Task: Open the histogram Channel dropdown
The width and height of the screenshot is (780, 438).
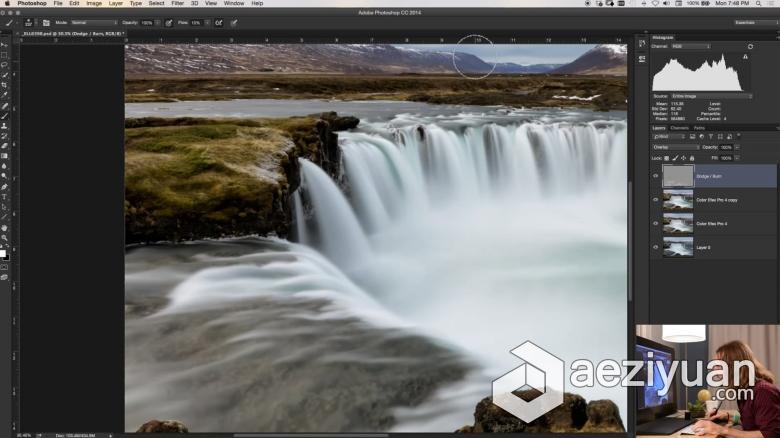Action: point(690,46)
